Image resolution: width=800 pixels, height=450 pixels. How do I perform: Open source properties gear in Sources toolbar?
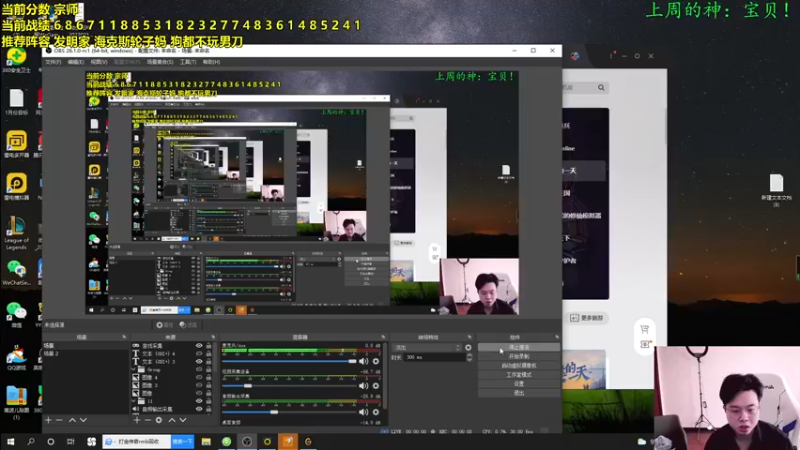point(159,420)
